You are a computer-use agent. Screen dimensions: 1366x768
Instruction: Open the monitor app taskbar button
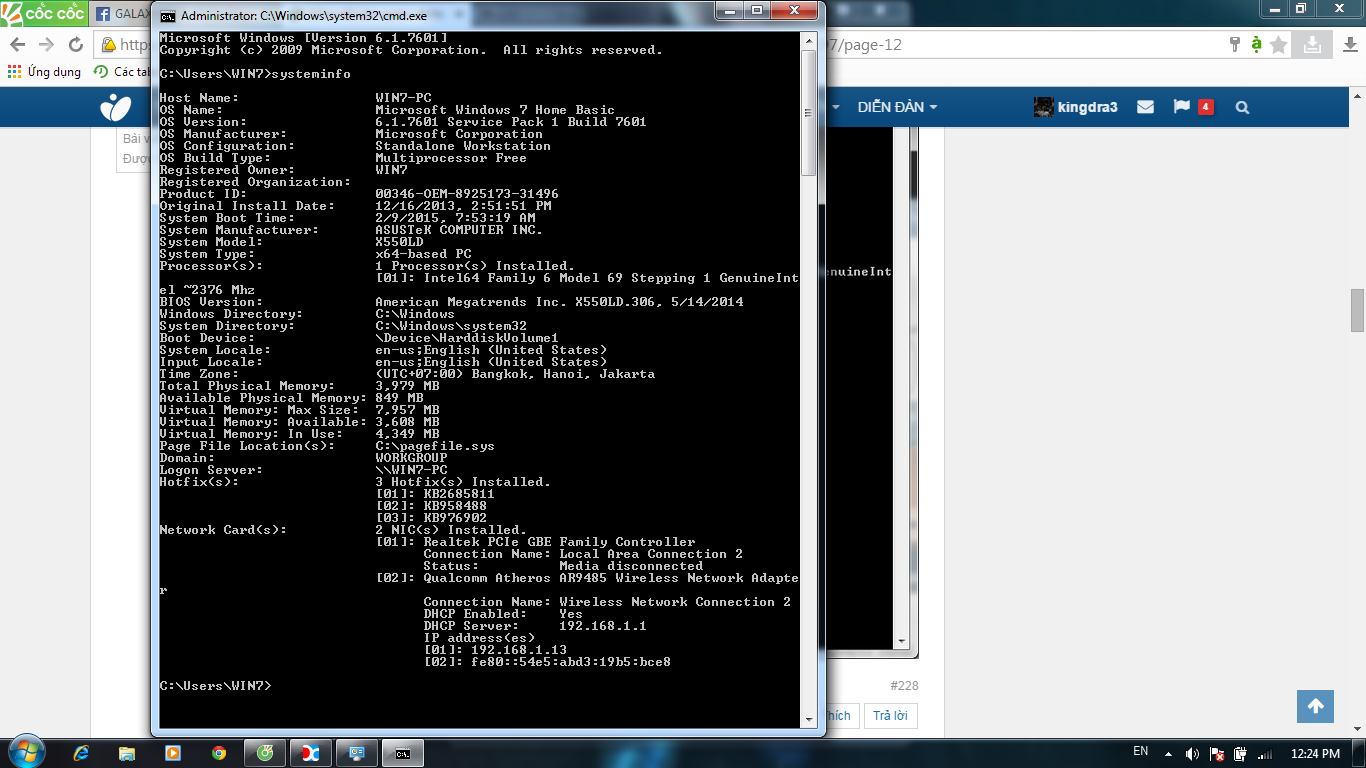point(357,753)
